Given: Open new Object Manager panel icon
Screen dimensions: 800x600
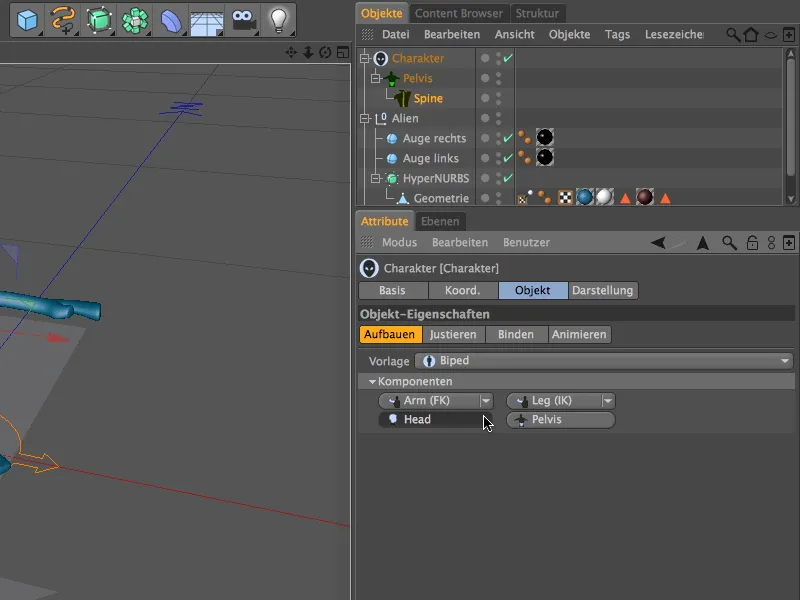Looking at the screenshot, I should 789,35.
